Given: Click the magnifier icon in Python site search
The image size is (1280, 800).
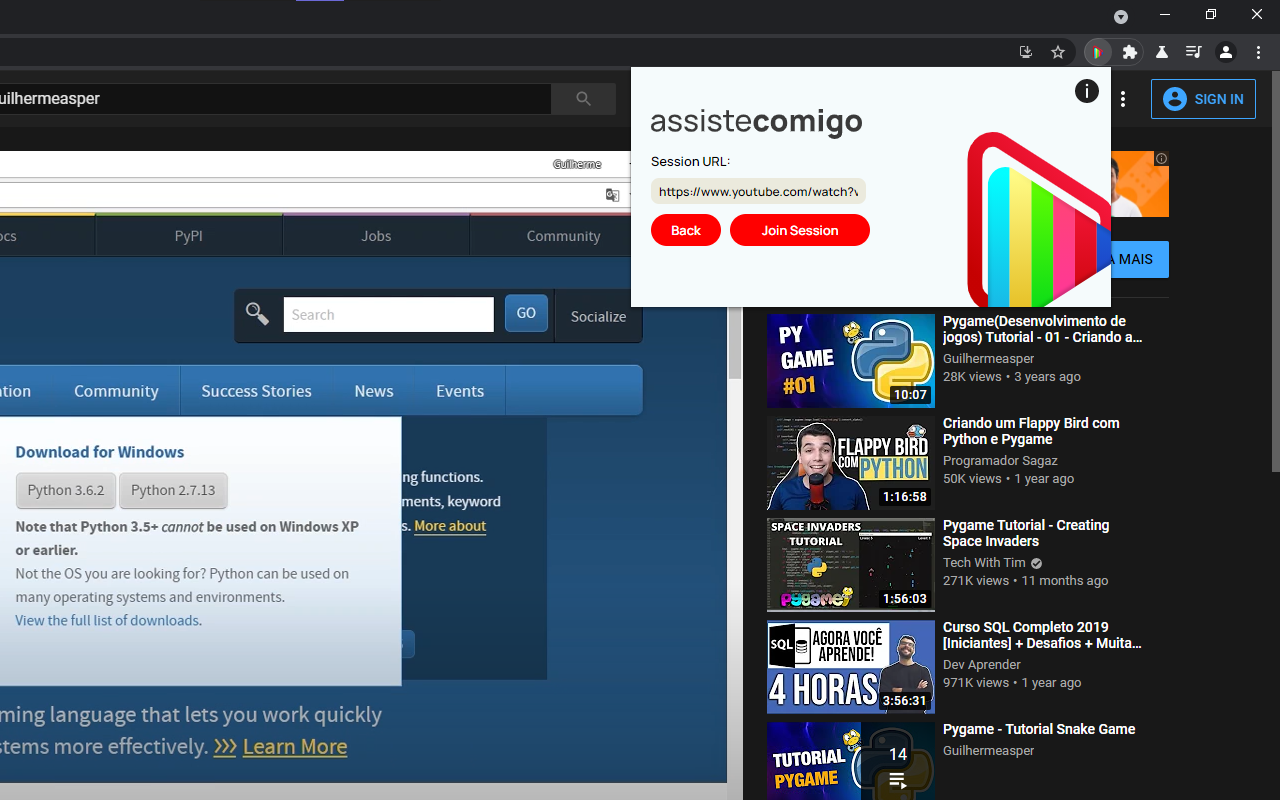Looking at the screenshot, I should (x=258, y=314).
